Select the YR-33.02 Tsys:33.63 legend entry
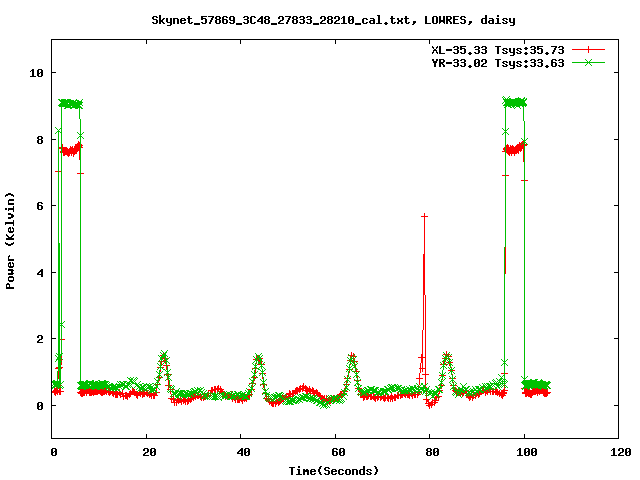The image size is (640, 480). click(498, 63)
